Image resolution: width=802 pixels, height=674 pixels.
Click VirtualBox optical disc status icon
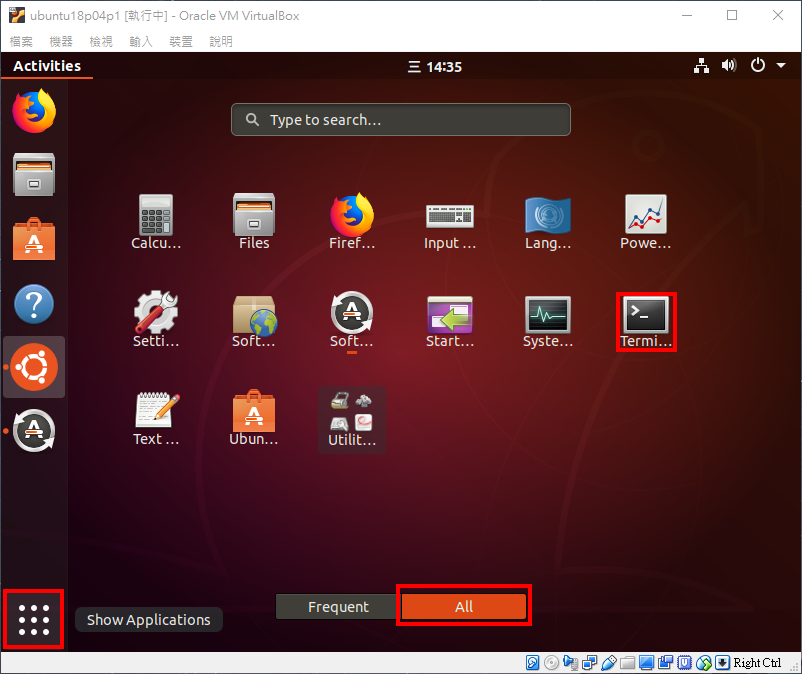[551, 663]
